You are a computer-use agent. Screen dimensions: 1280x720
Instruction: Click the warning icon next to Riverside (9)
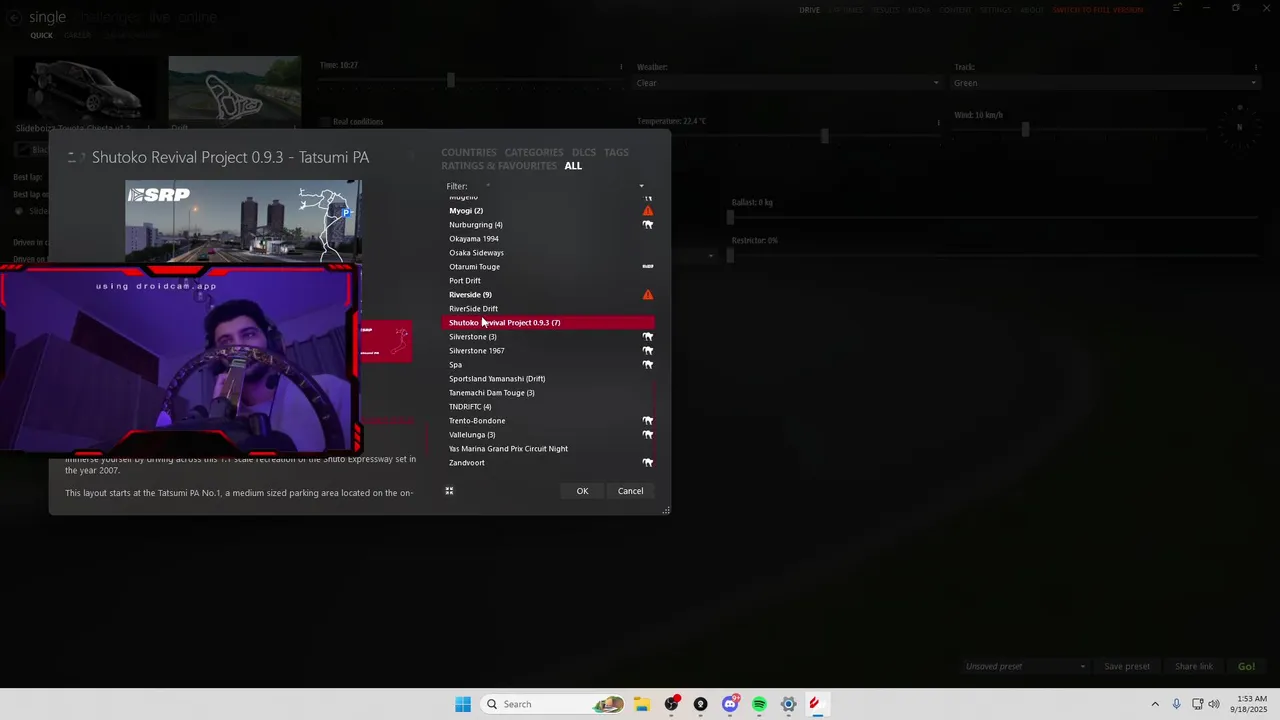[648, 295]
